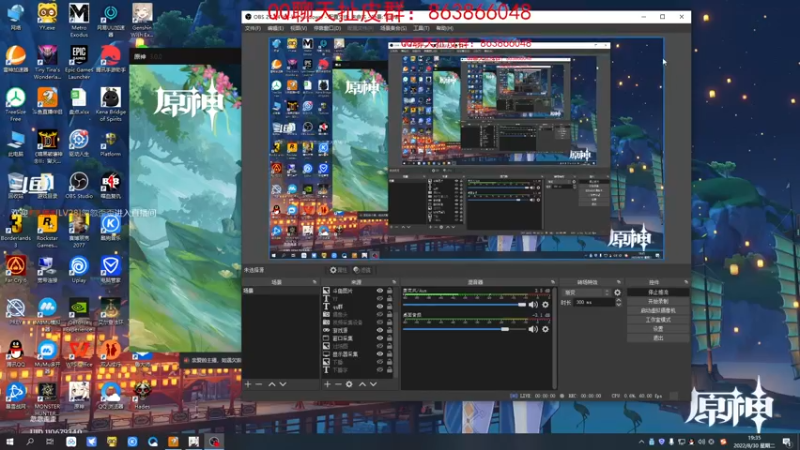Open Task View on the taskbar
This screenshot has height=450, width=800.
pos(49,441)
